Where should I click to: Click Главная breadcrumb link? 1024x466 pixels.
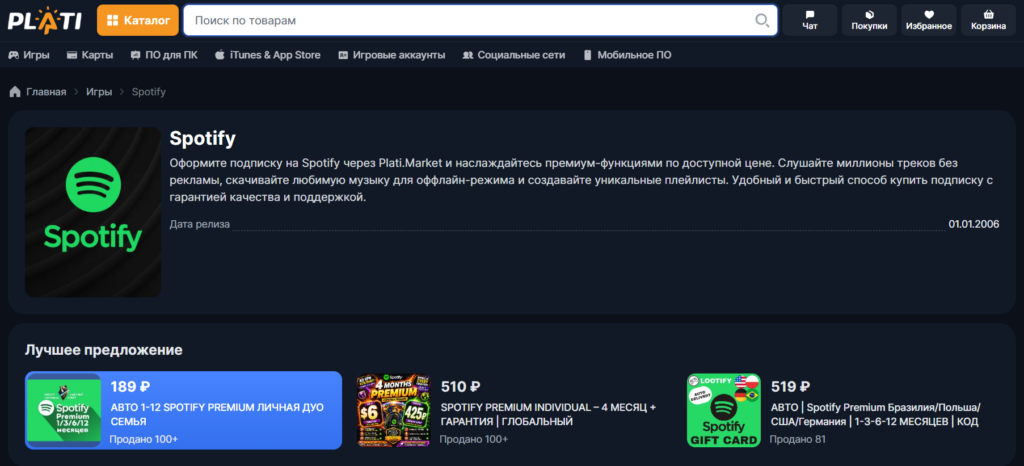tap(46, 92)
